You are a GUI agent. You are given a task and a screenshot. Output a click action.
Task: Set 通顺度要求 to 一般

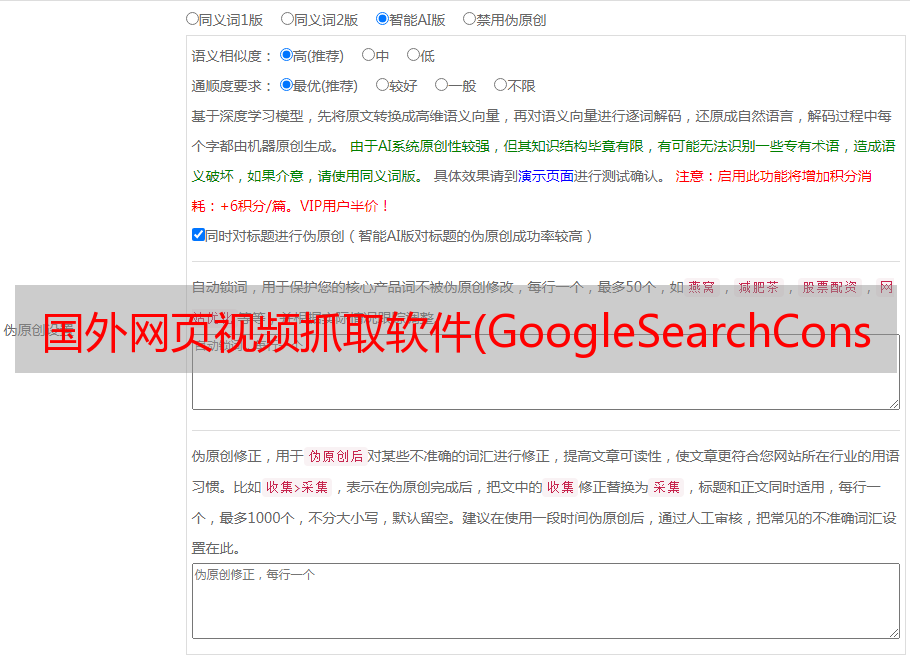click(x=442, y=85)
